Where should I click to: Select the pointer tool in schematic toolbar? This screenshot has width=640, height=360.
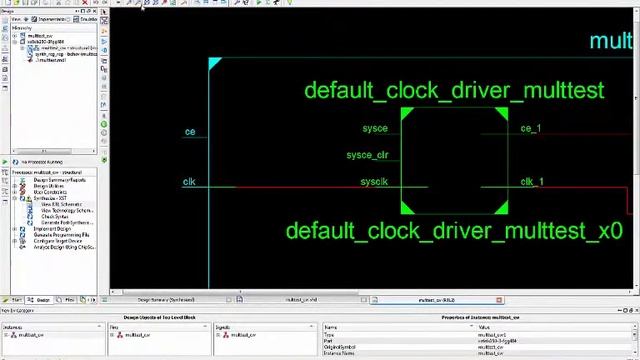pos(104,12)
